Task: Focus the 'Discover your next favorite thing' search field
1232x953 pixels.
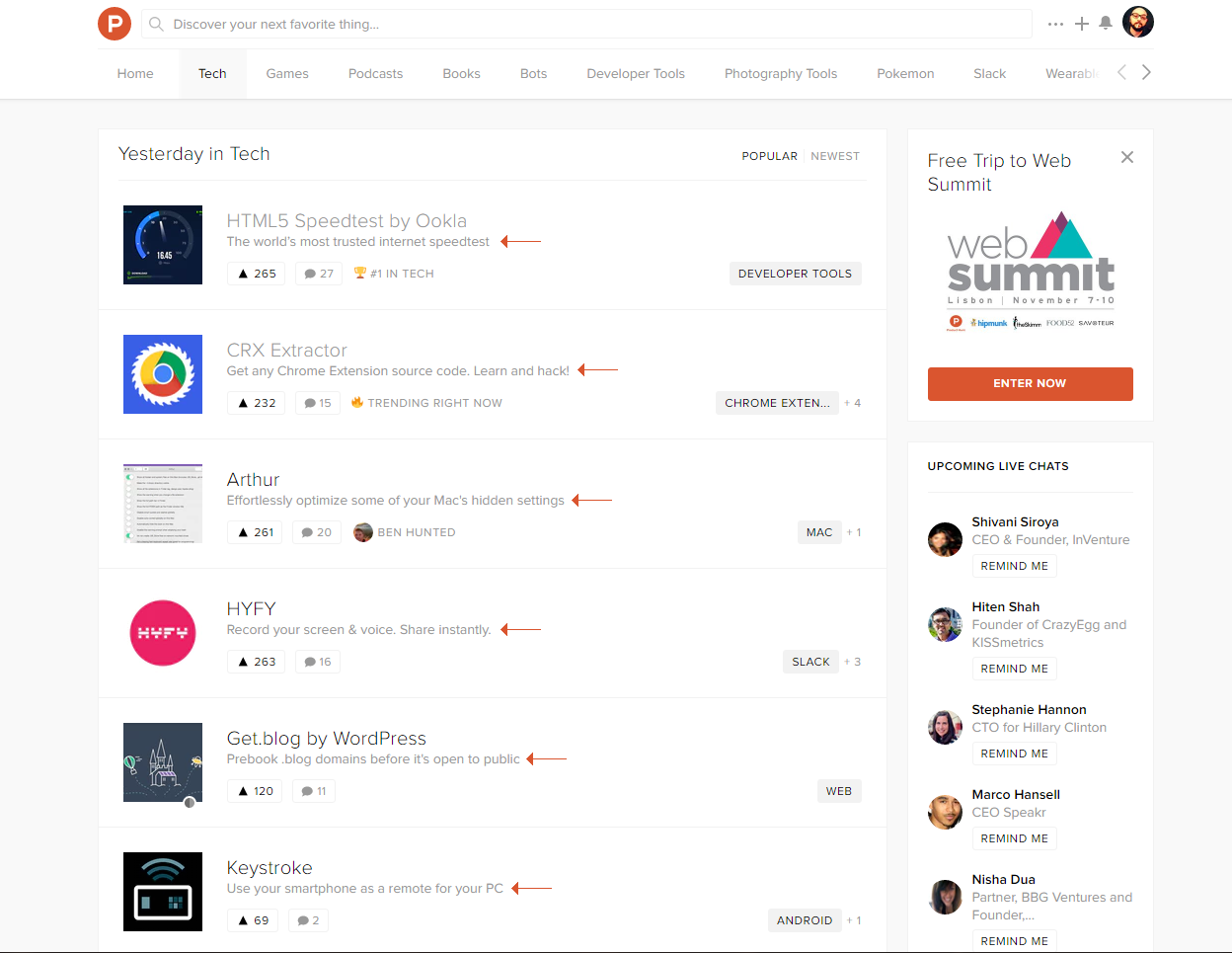Action: click(x=586, y=24)
